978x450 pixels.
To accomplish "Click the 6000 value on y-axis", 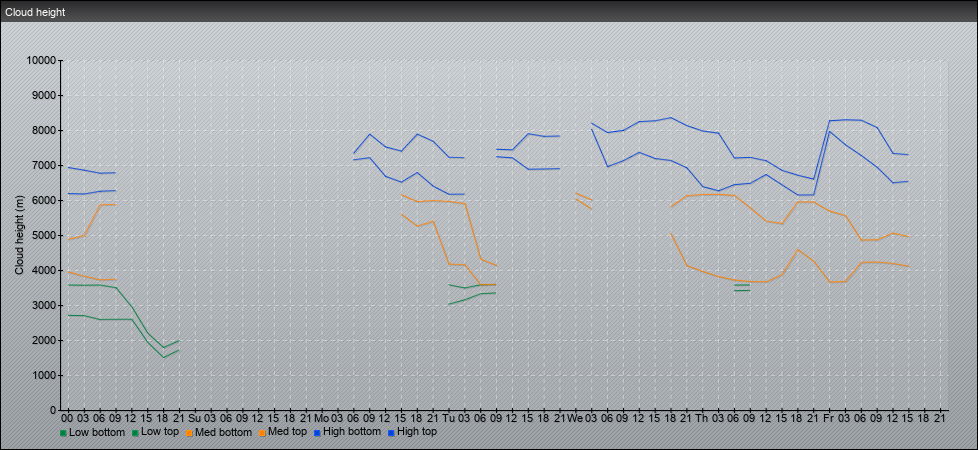I will [x=44, y=200].
